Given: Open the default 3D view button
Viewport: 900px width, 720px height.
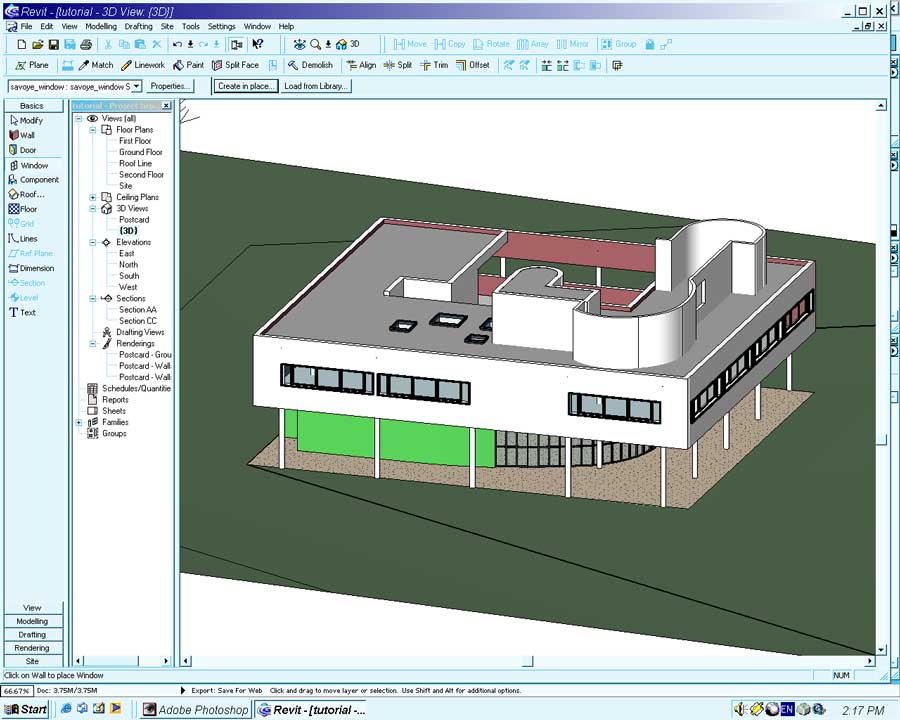Looking at the screenshot, I should [348, 44].
